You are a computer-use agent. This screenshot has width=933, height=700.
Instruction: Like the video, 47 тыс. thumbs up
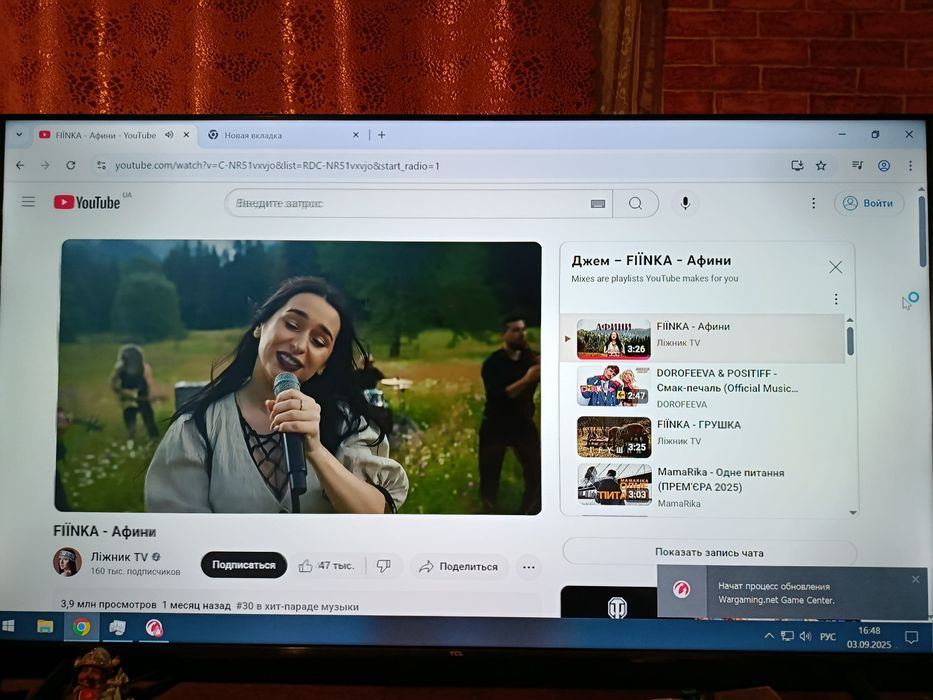click(x=326, y=566)
